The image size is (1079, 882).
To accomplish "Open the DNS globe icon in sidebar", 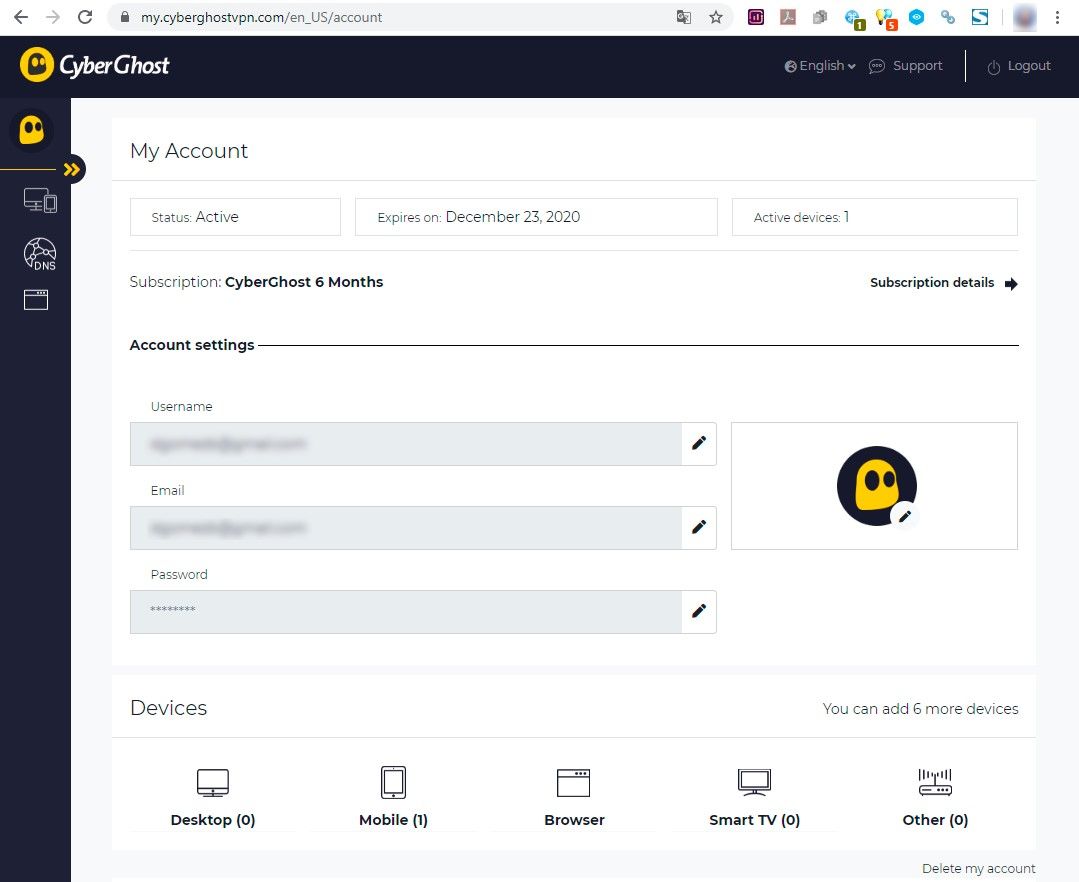I will click(40, 254).
